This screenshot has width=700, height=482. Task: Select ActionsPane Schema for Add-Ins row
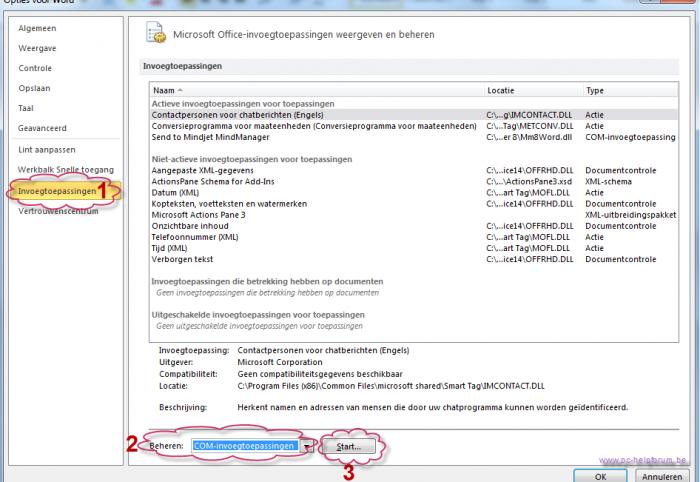414,182
